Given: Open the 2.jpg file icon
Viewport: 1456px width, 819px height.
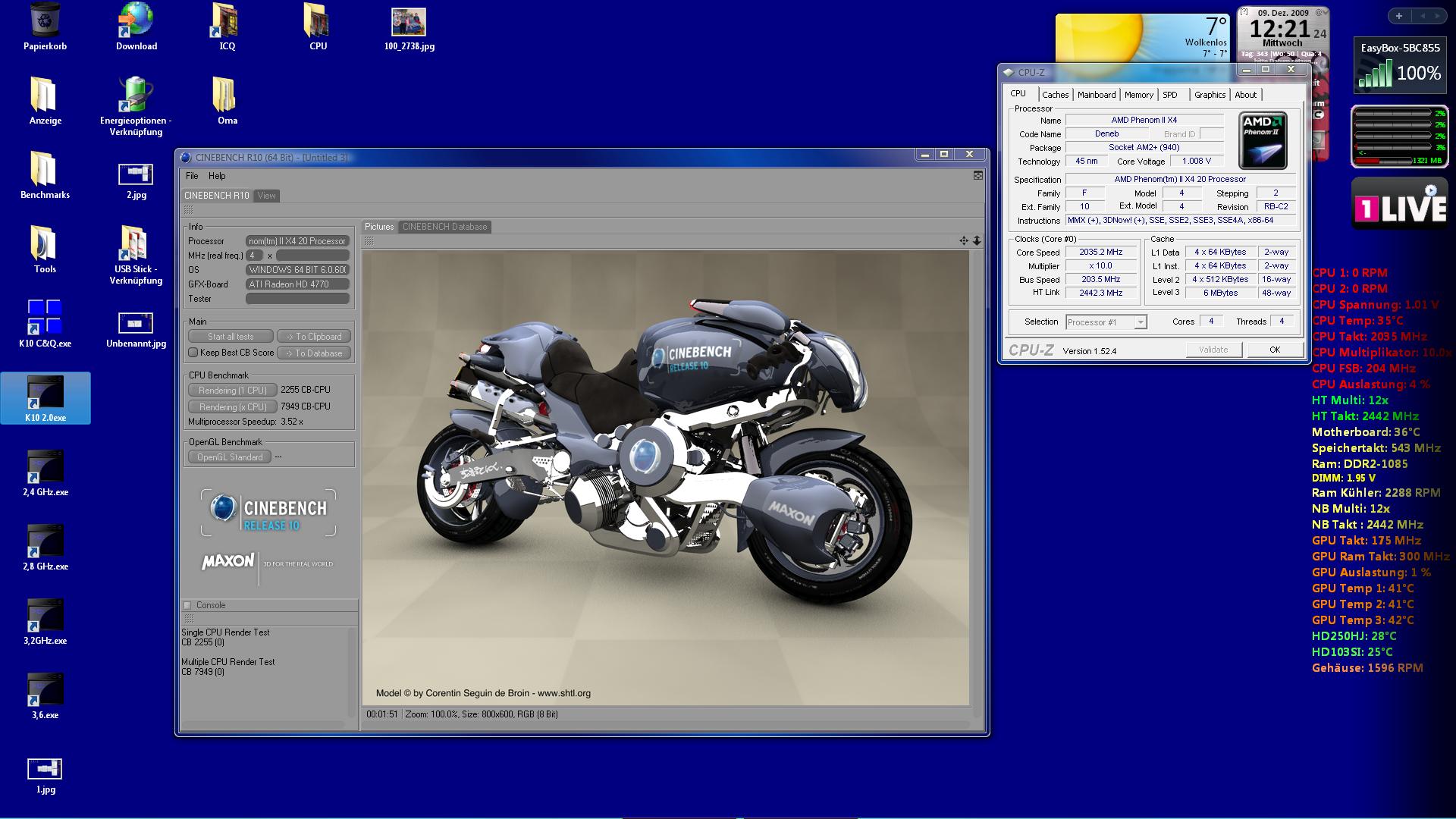Looking at the screenshot, I should coord(136,182).
